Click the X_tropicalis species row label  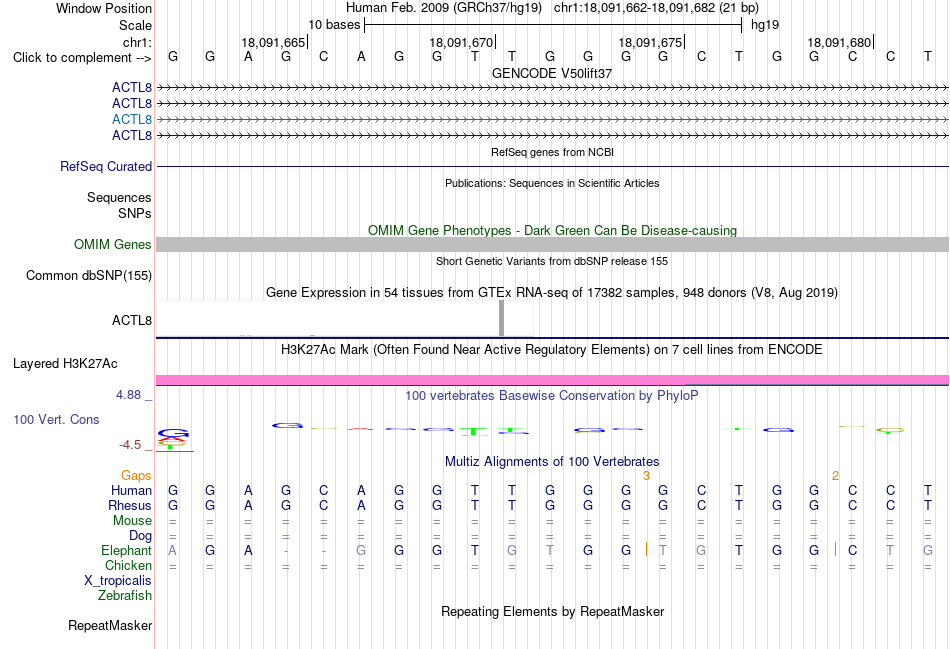click(118, 581)
